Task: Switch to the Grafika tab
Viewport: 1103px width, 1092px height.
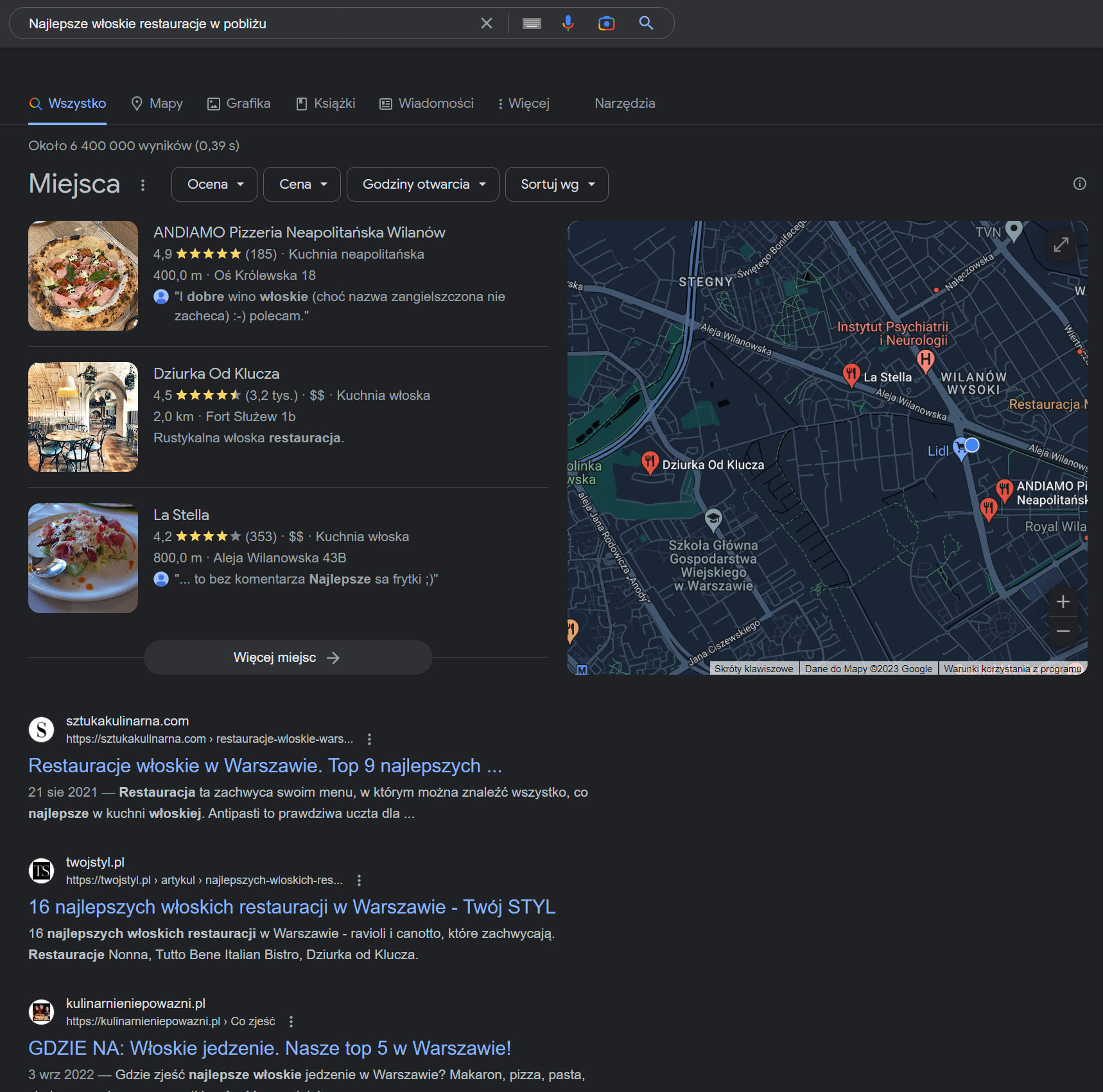Action: coord(239,103)
